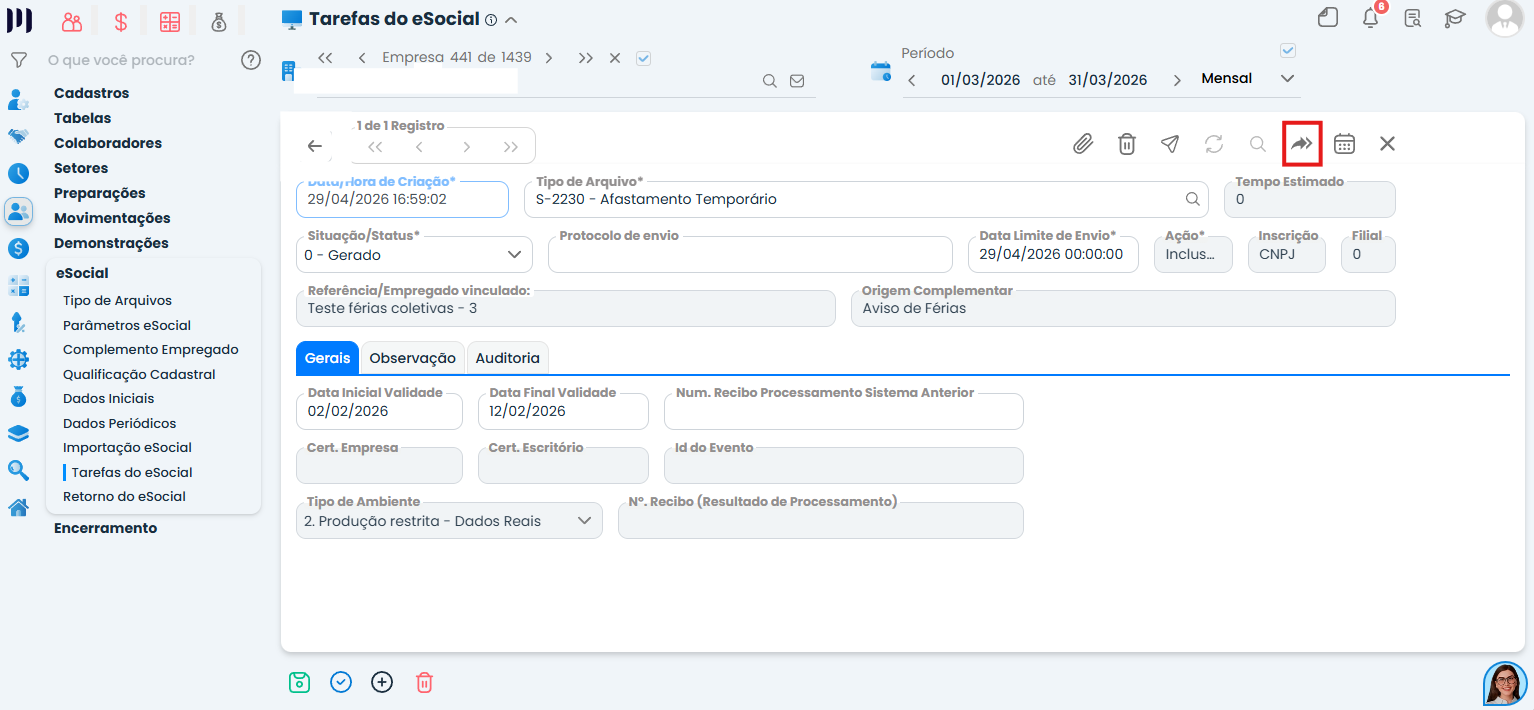Image resolution: width=1534 pixels, height=710 pixels.
Task: Go to previous period arrow
Action: tap(912, 80)
